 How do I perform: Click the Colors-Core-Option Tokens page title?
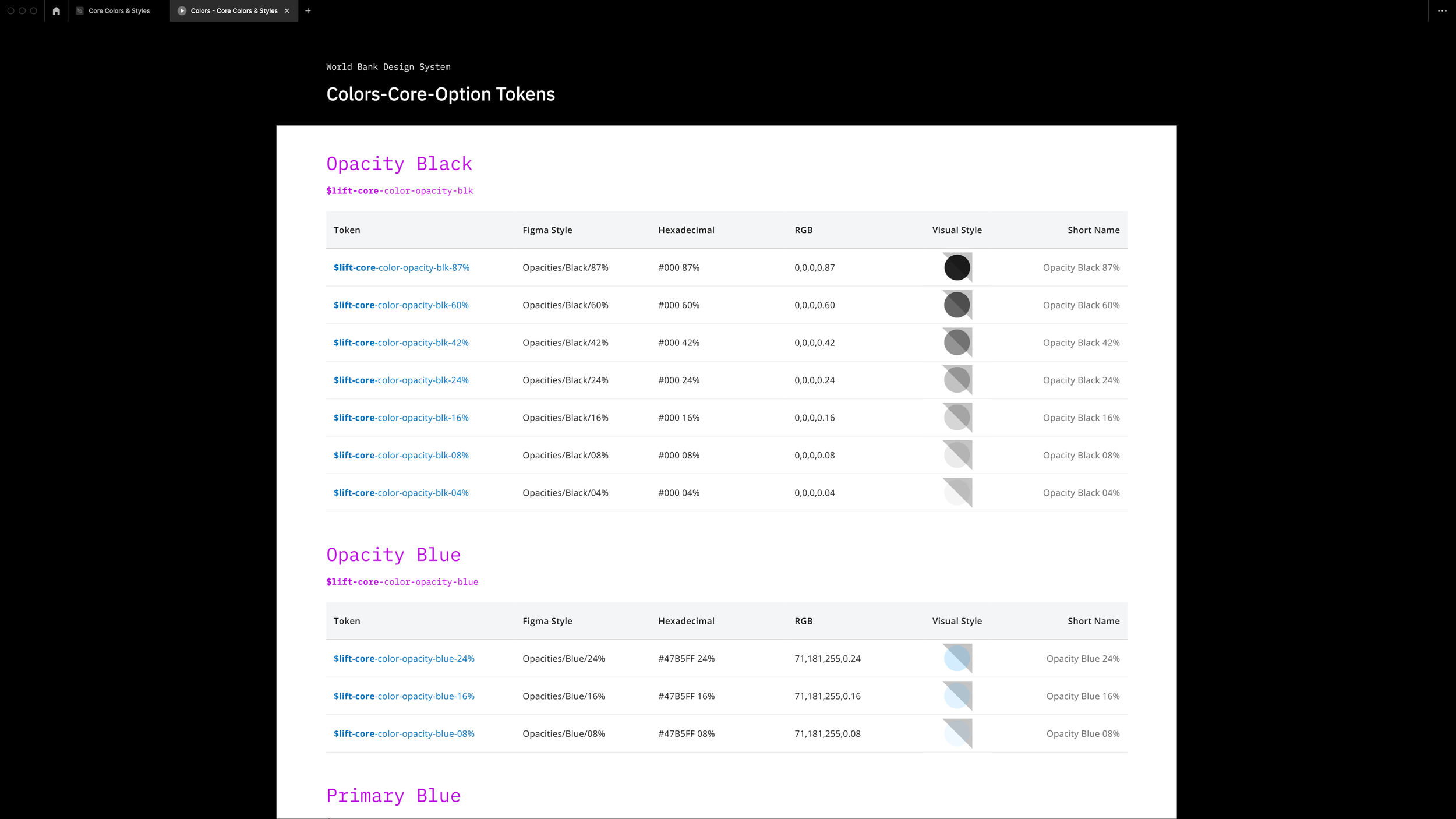click(x=440, y=94)
